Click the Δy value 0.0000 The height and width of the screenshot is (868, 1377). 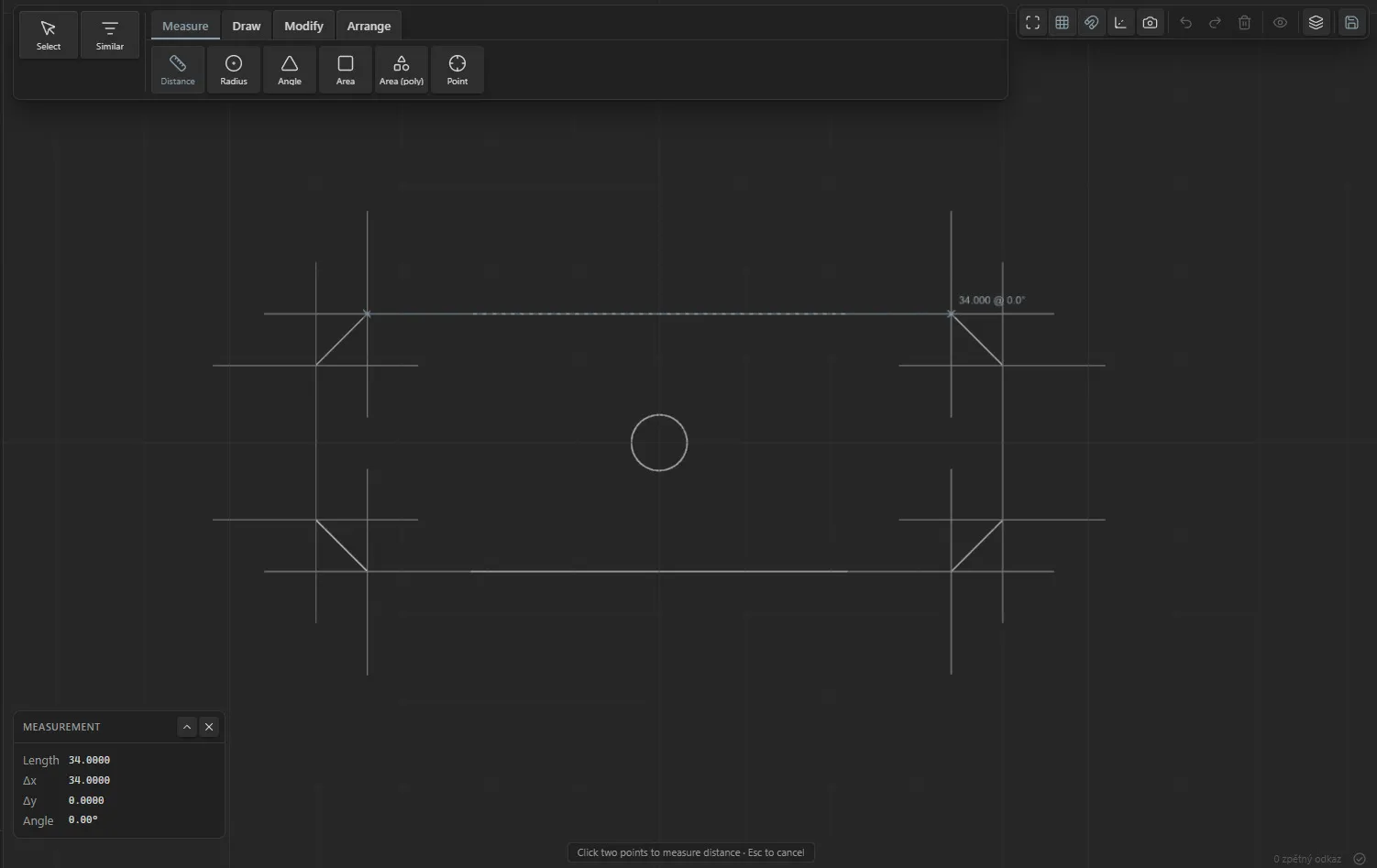[86, 800]
